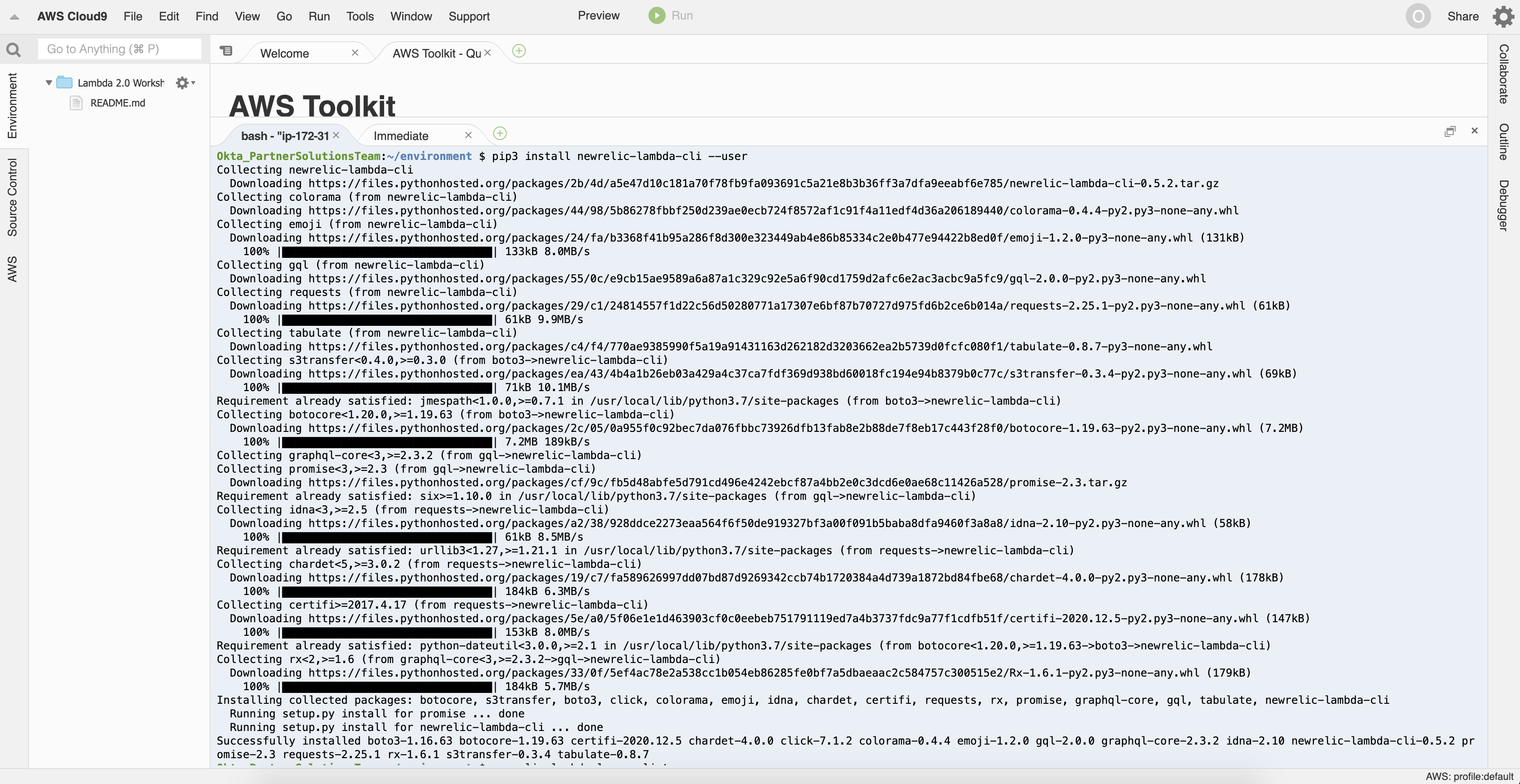The height and width of the screenshot is (784, 1520).
Task: Add a new editor tab with the plus icon
Action: (519, 51)
